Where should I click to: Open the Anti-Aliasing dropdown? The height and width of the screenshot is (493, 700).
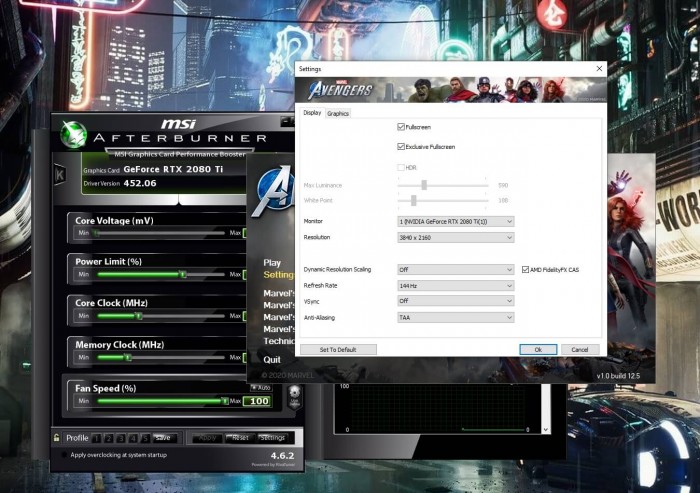coord(456,317)
